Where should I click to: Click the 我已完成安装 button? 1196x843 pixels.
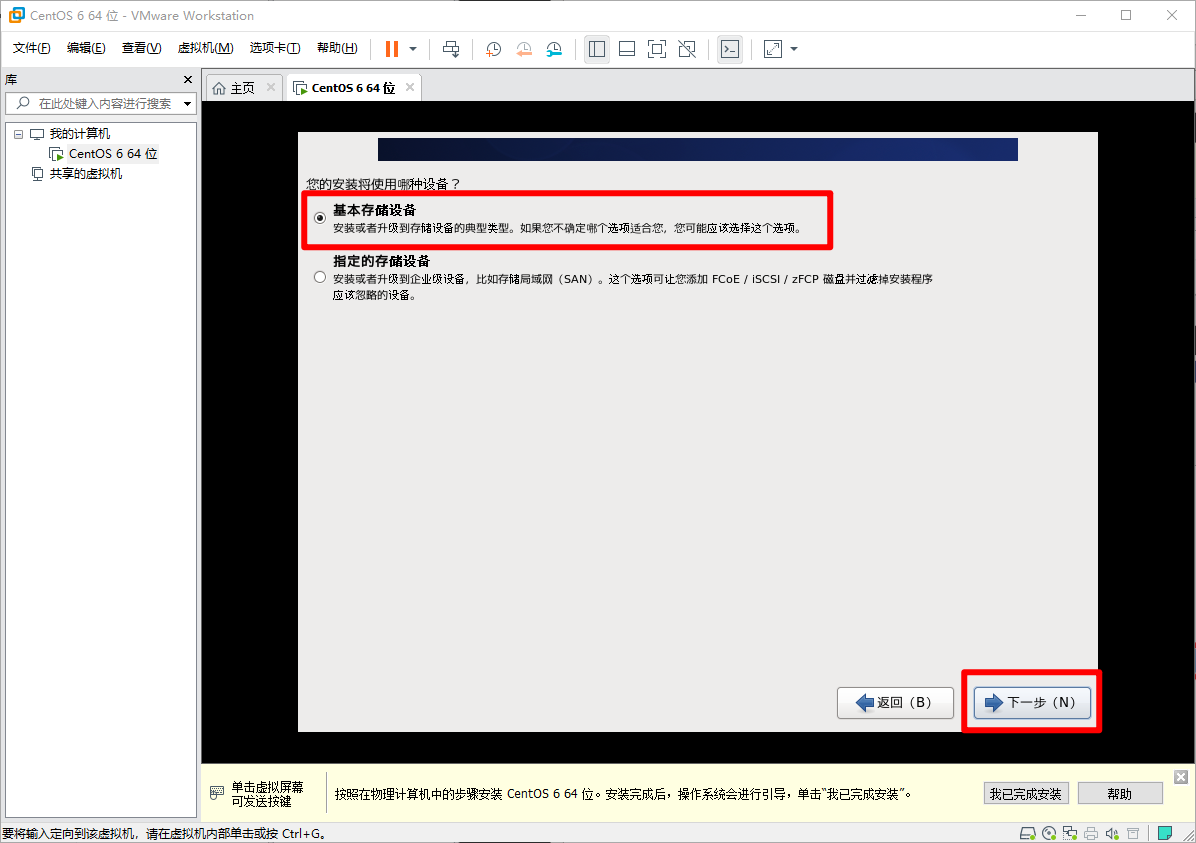[x=1026, y=794]
